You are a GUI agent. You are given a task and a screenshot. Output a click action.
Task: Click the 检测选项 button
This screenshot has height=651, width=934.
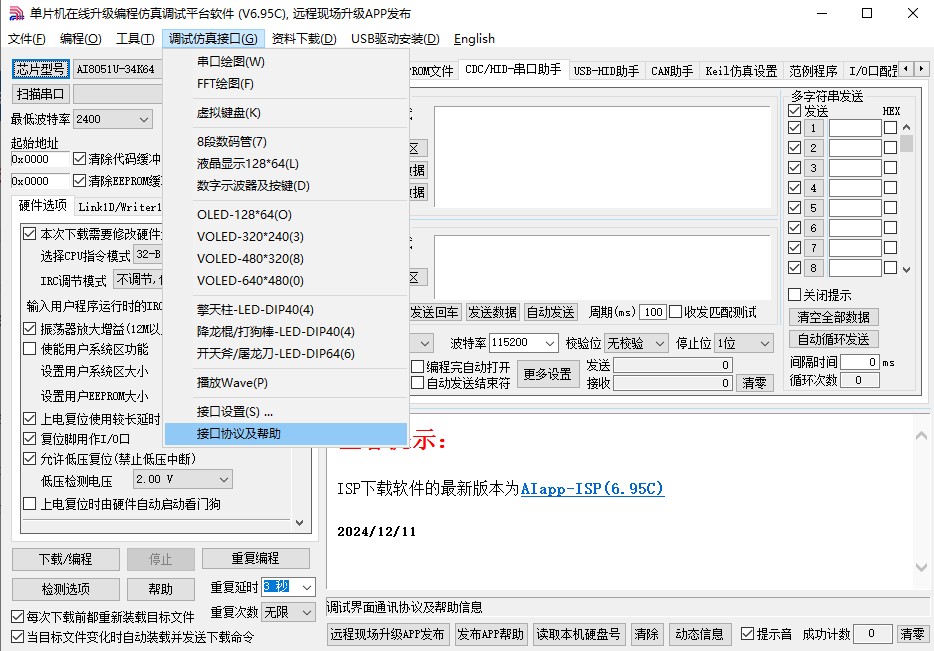tap(66, 589)
